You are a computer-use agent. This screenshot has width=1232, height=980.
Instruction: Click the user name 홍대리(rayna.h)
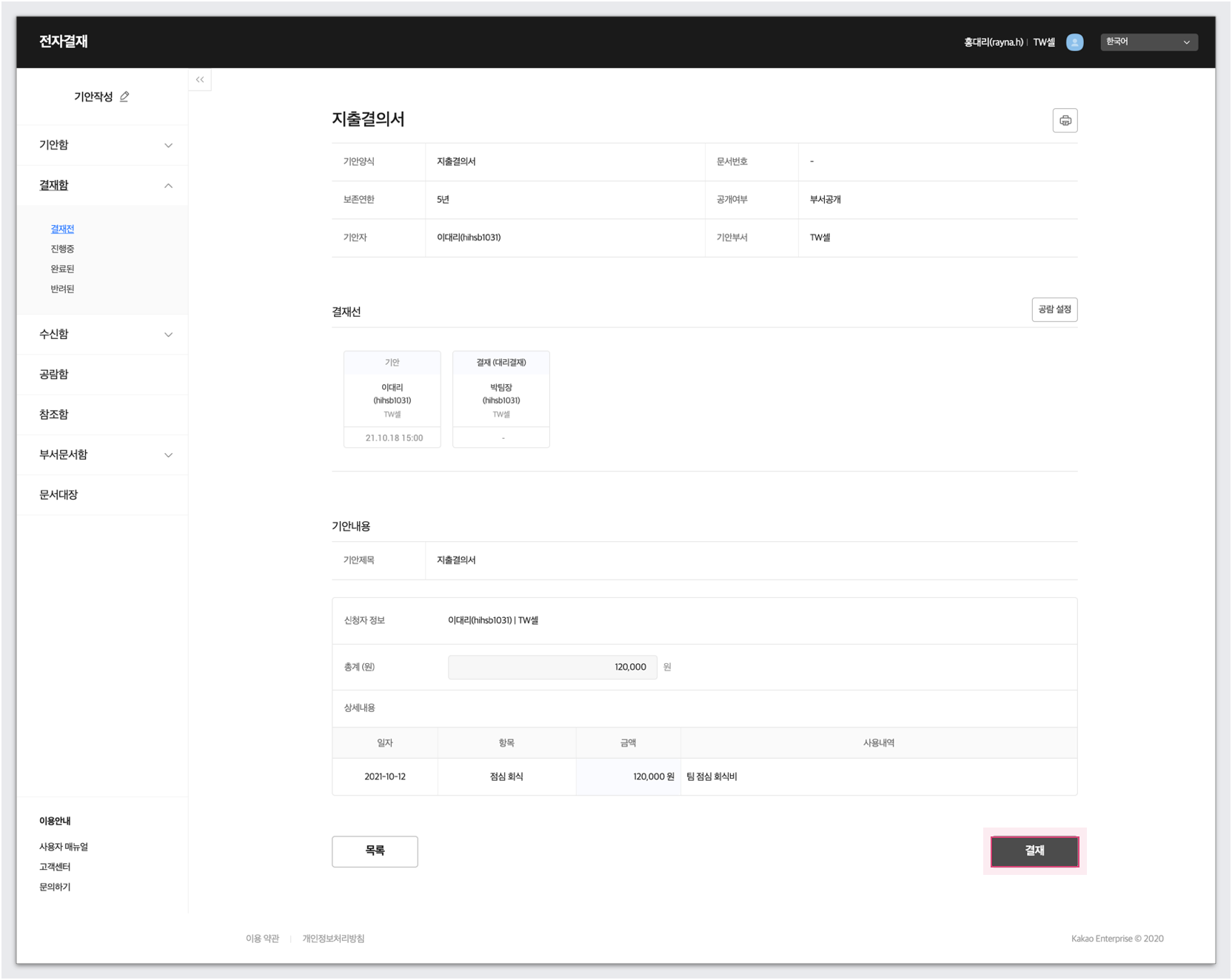click(993, 42)
